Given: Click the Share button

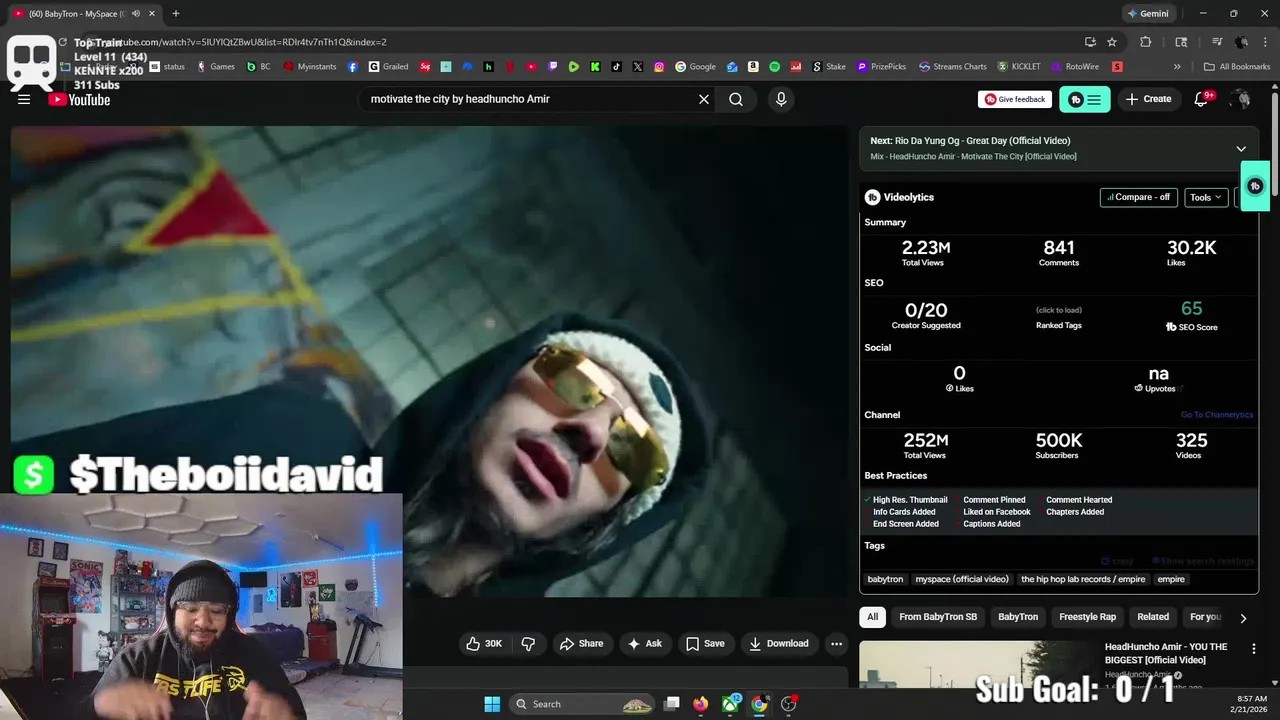Looking at the screenshot, I should 581,644.
